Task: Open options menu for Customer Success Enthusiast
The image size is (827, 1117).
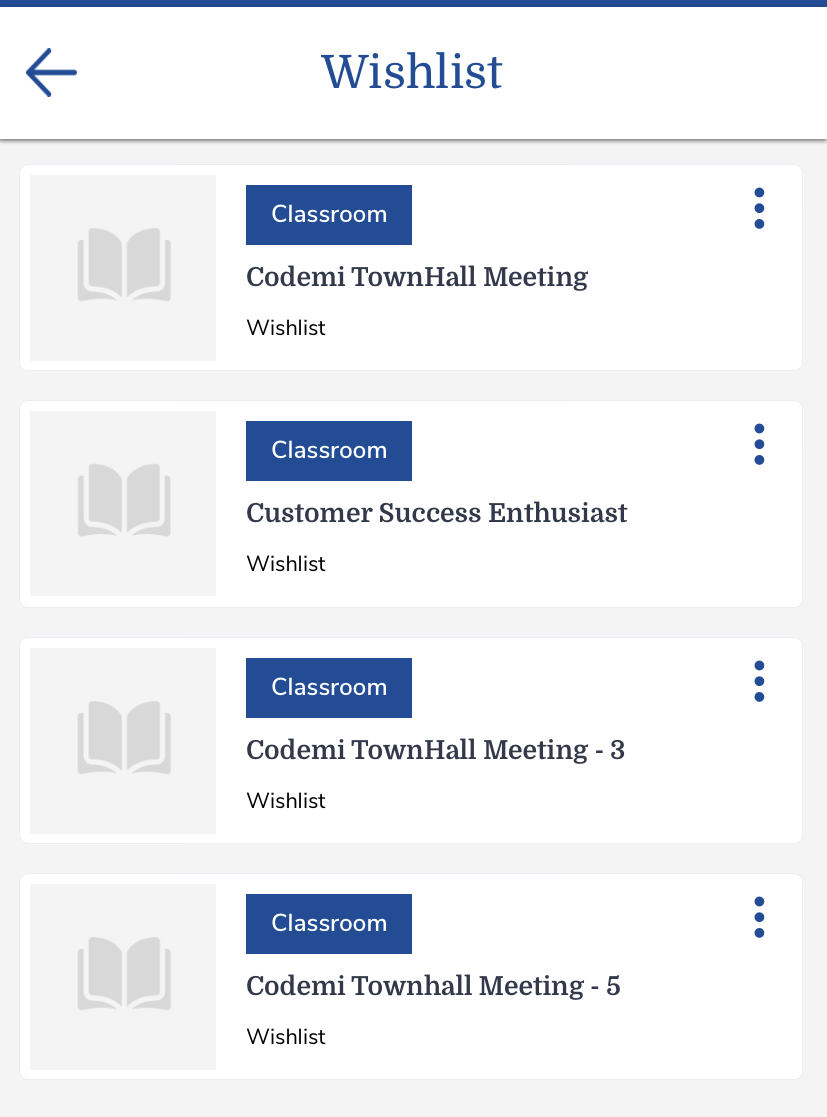Action: (x=759, y=444)
